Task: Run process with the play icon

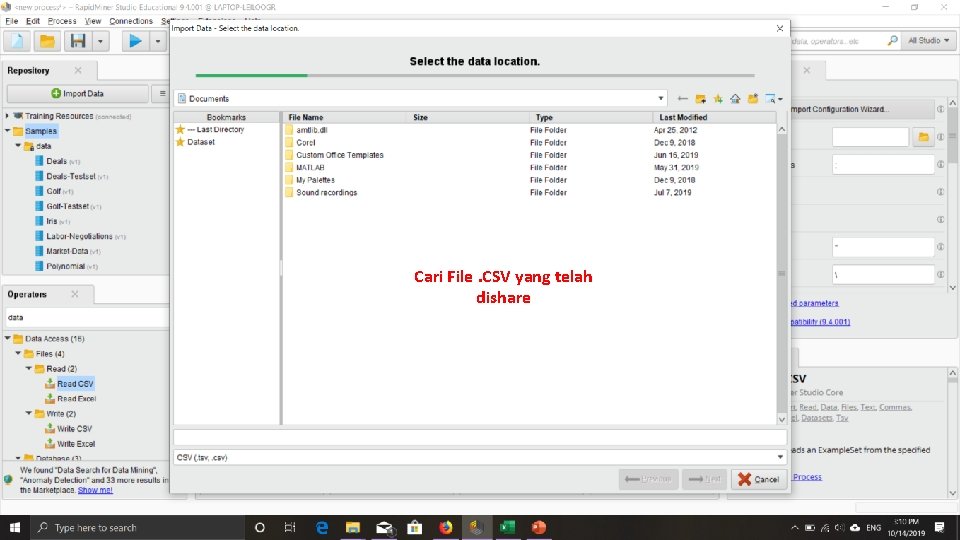Action: click(135, 41)
